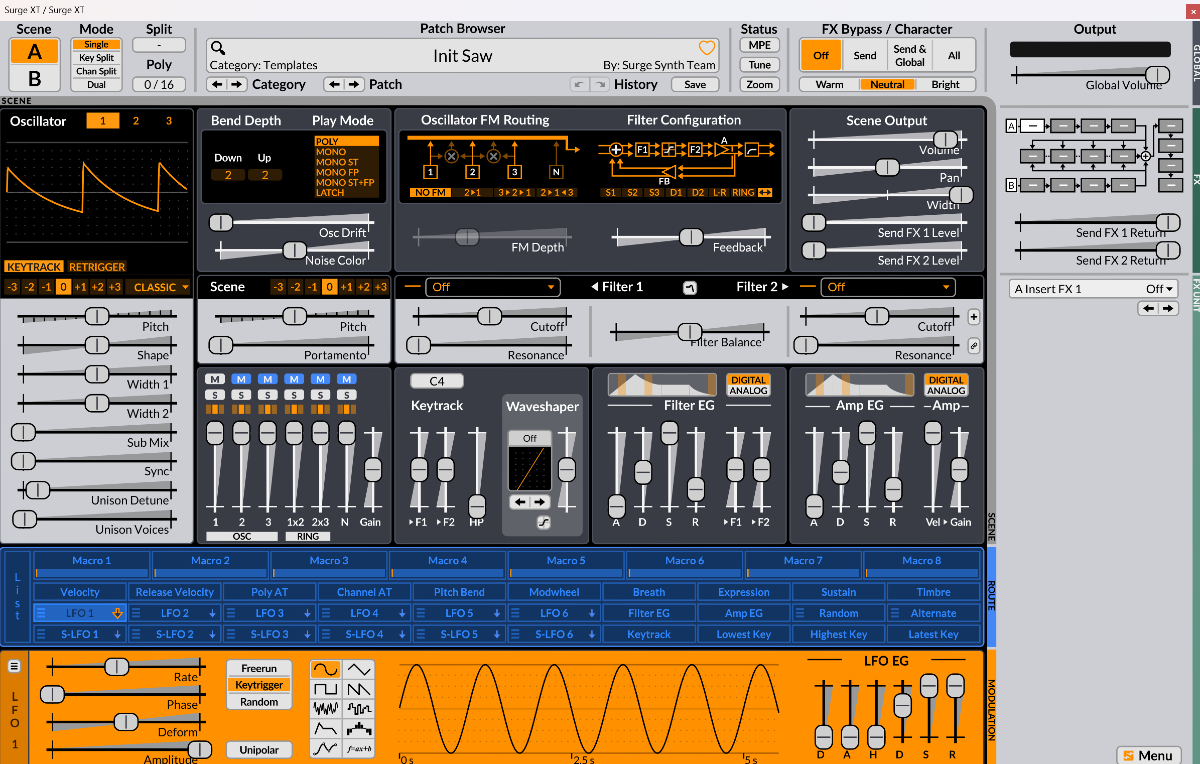Screen dimensions: 1200x764
Task: Click the link icon beside Filter 2 Resonance
Action: point(974,345)
